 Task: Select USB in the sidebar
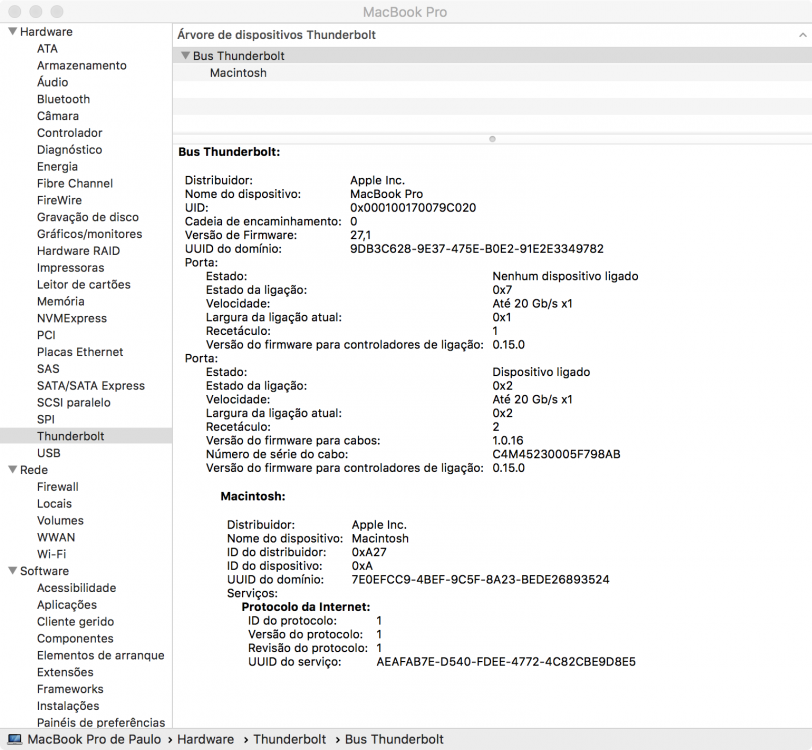[x=49, y=453]
